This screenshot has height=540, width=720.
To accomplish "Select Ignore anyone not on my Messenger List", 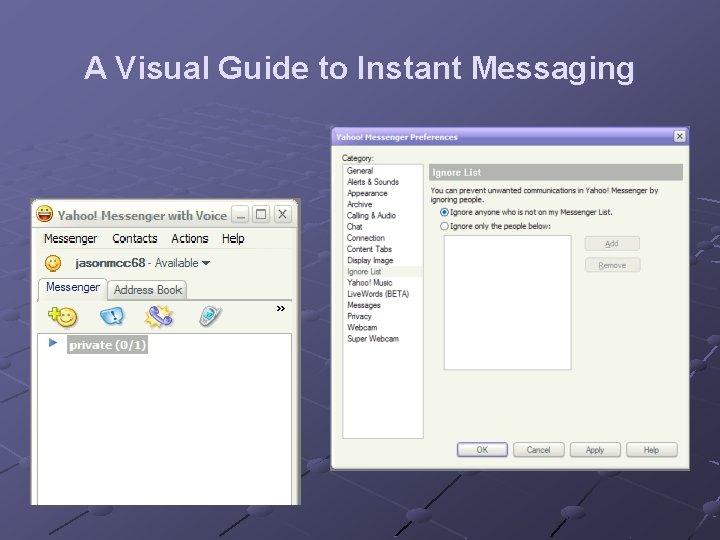I will click(x=444, y=212).
